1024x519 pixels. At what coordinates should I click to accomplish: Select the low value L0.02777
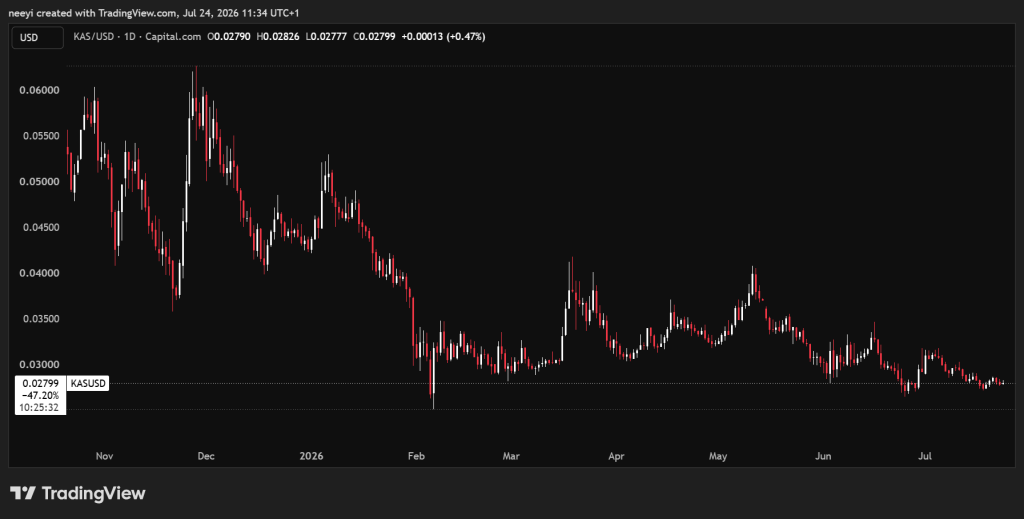[327, 37]
